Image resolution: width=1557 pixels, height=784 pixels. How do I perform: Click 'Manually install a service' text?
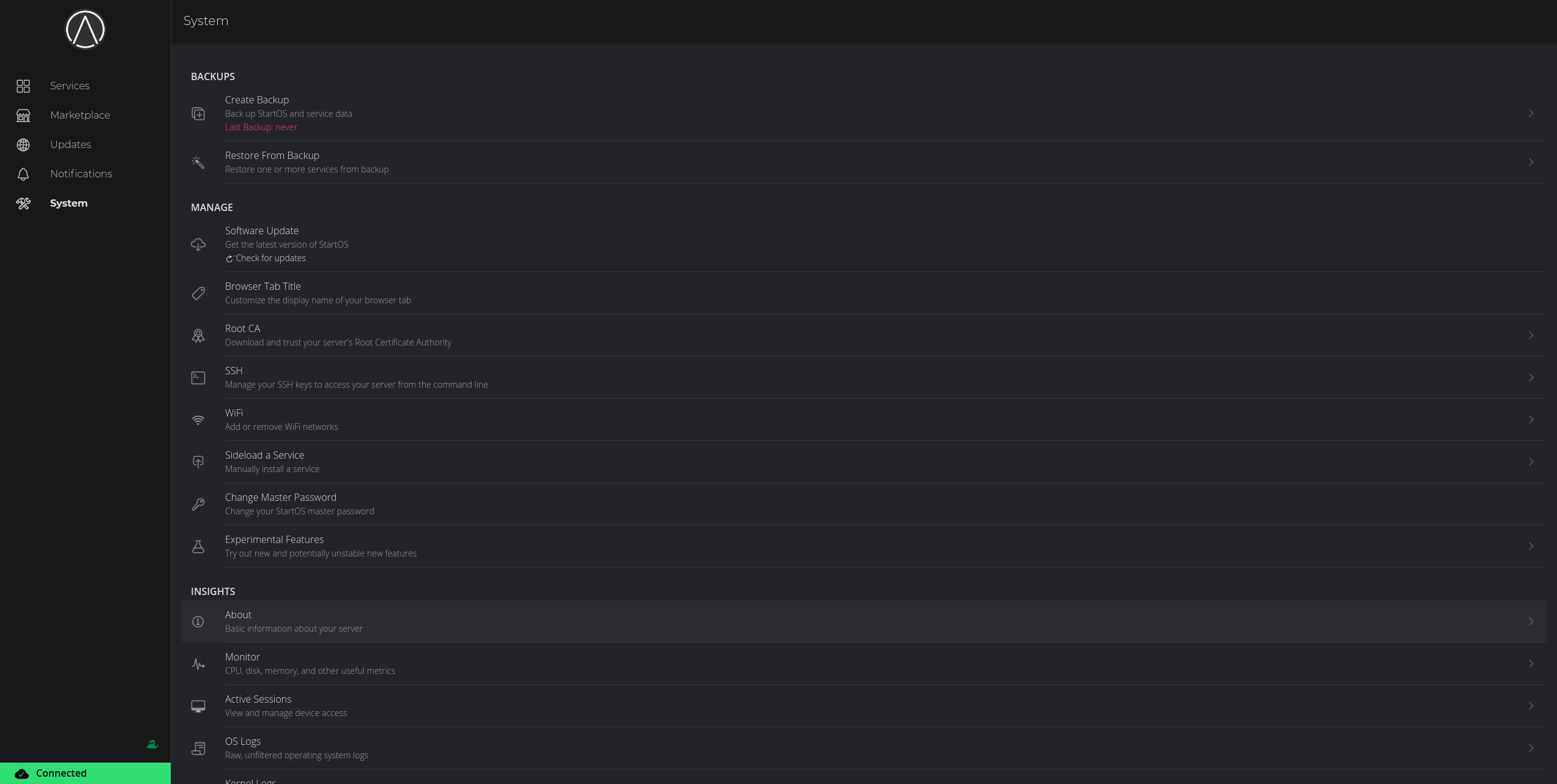pyautogui.click(x=272, y=469)
